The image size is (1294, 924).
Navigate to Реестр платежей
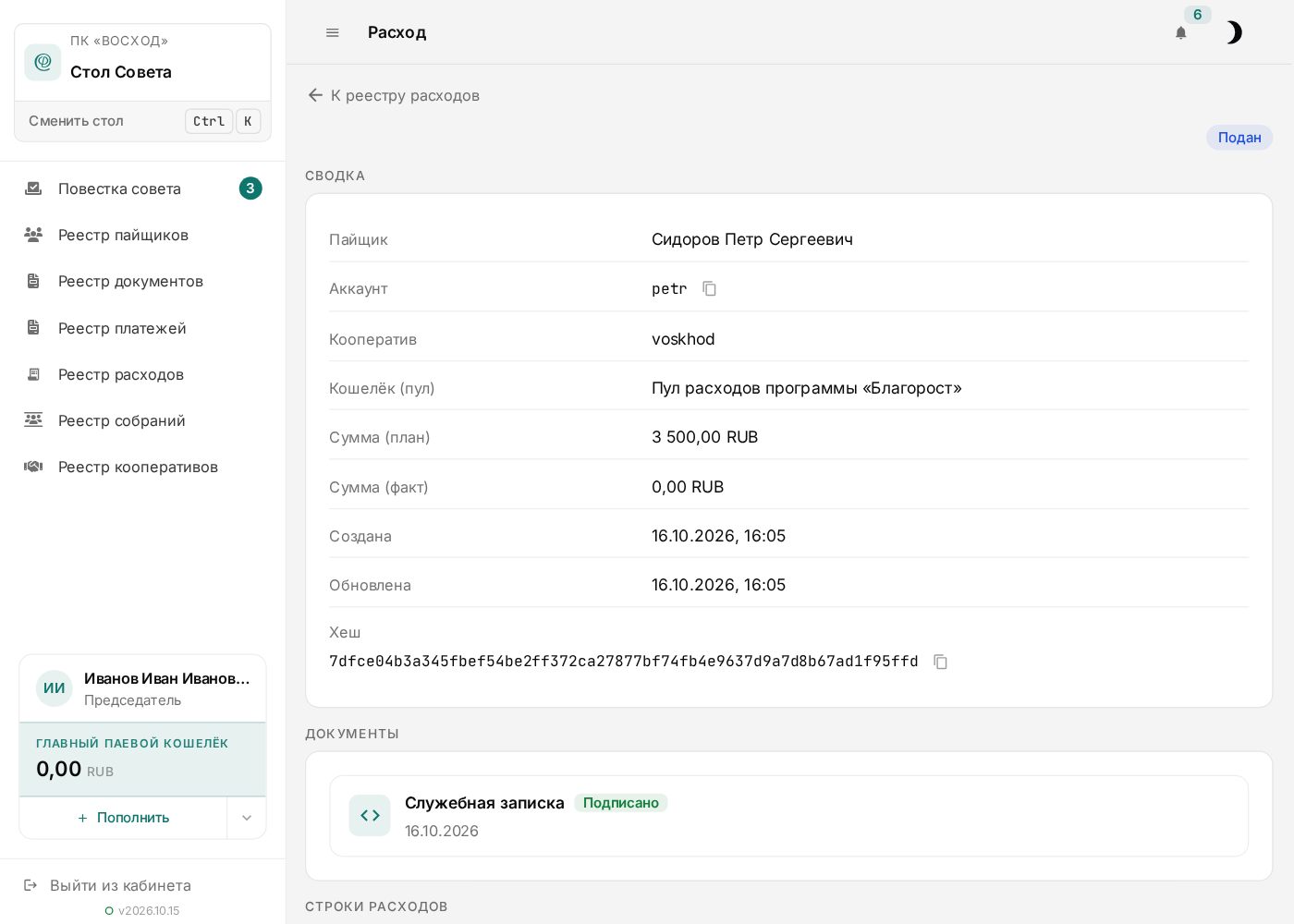(x=143, y=328)
